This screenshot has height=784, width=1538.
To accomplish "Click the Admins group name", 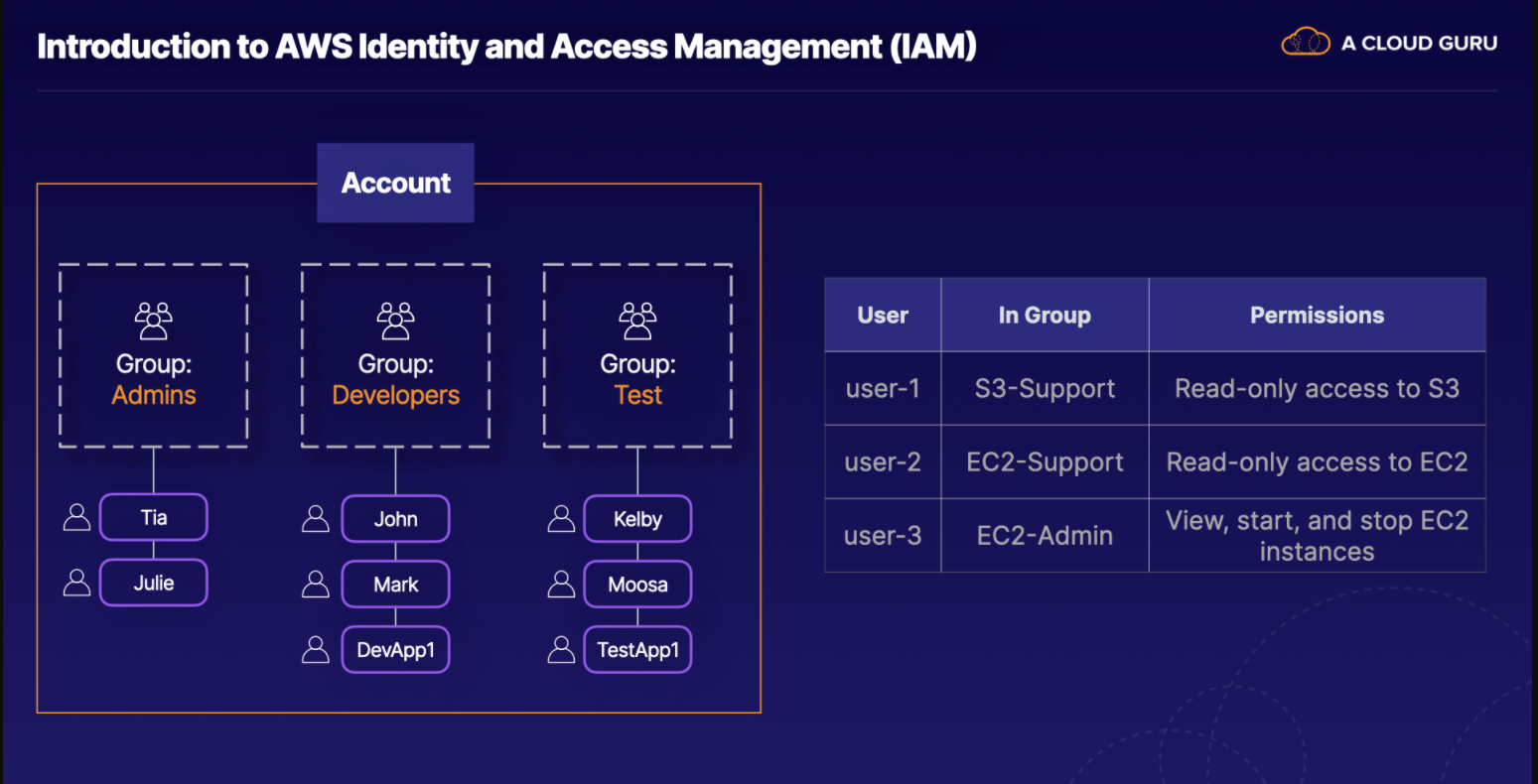I will pyautogui.click(x=154, y=395).
